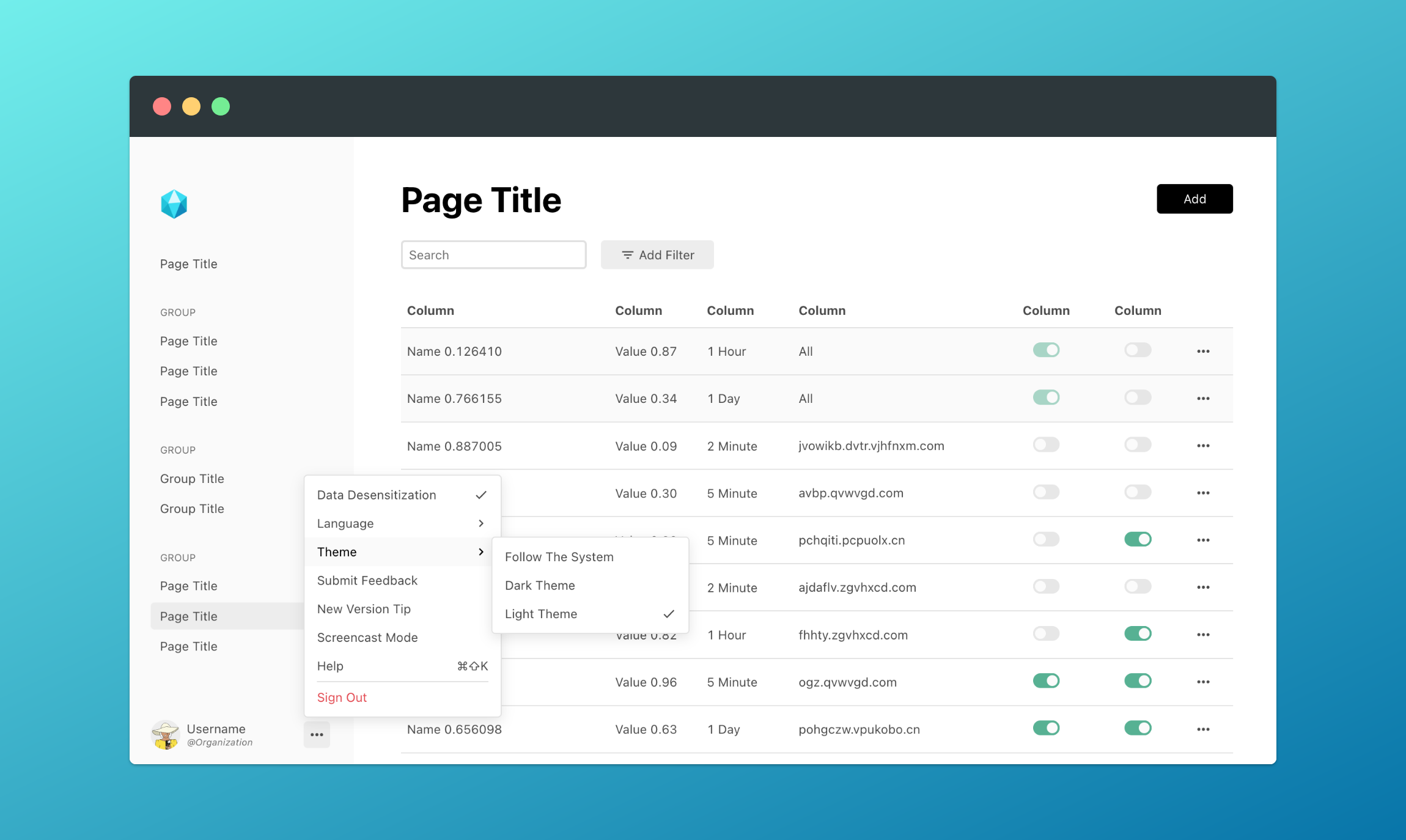Open the more options button beside Username
The height and width of the screenshot is (840, 1406).
pyautogui.click(x=317, y=734)
